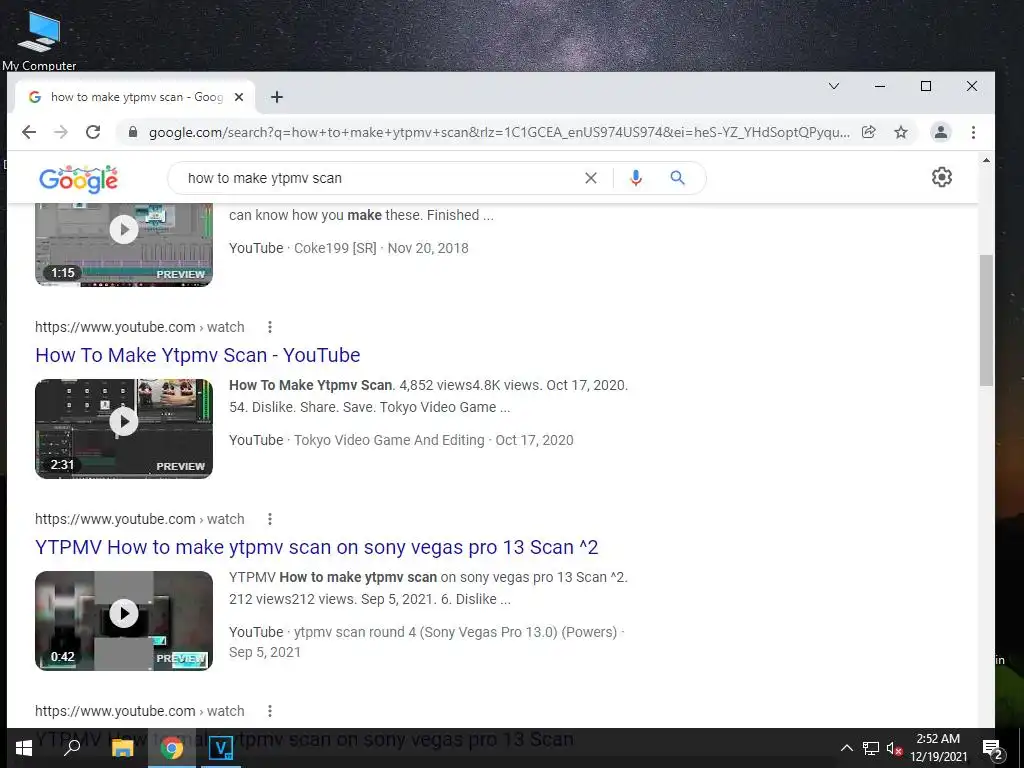The image size is (1024, 768).
Task: Click the page vertical scrollbar thumb
Action: (x=986, y=320)
